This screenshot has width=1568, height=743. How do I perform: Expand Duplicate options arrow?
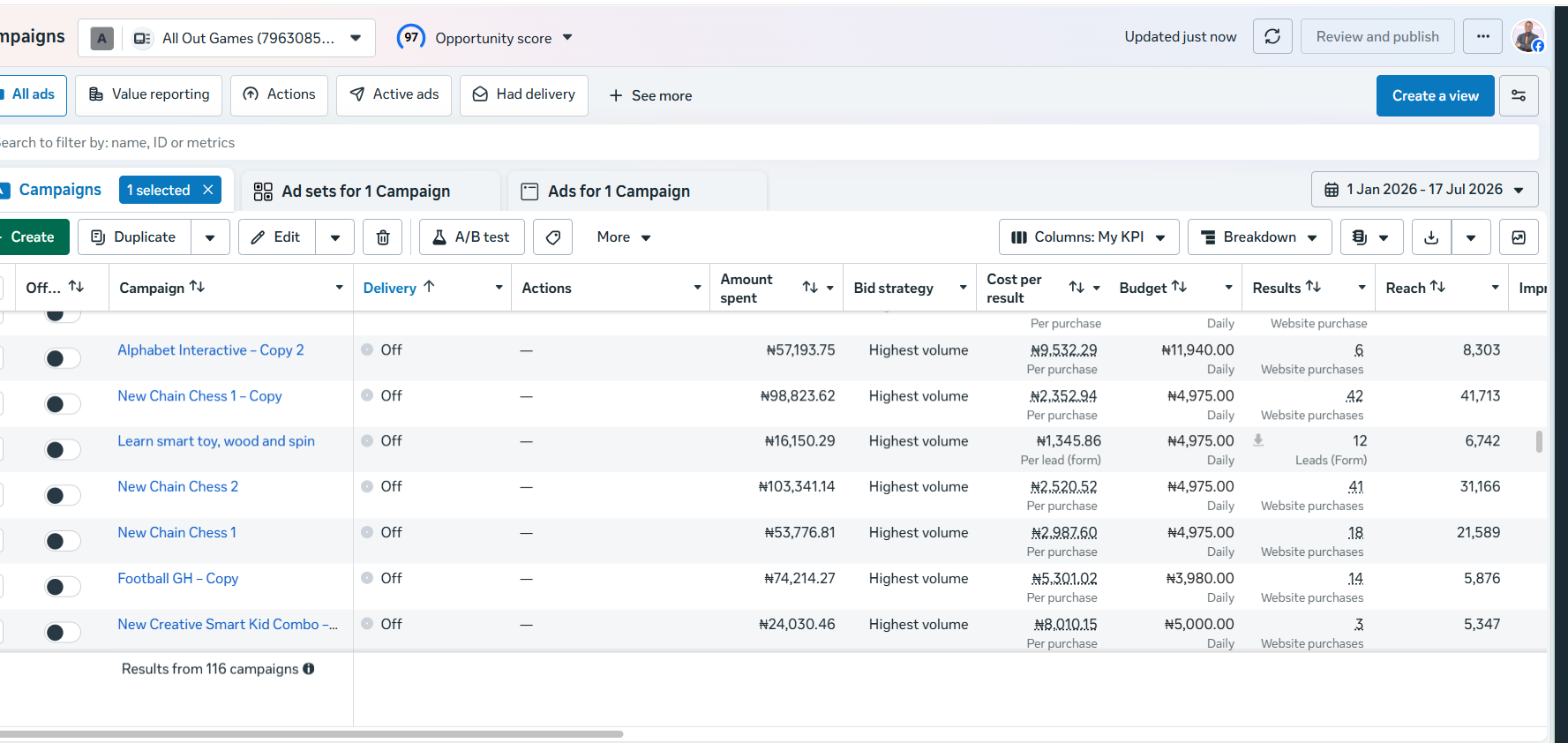tap(210, 237)
